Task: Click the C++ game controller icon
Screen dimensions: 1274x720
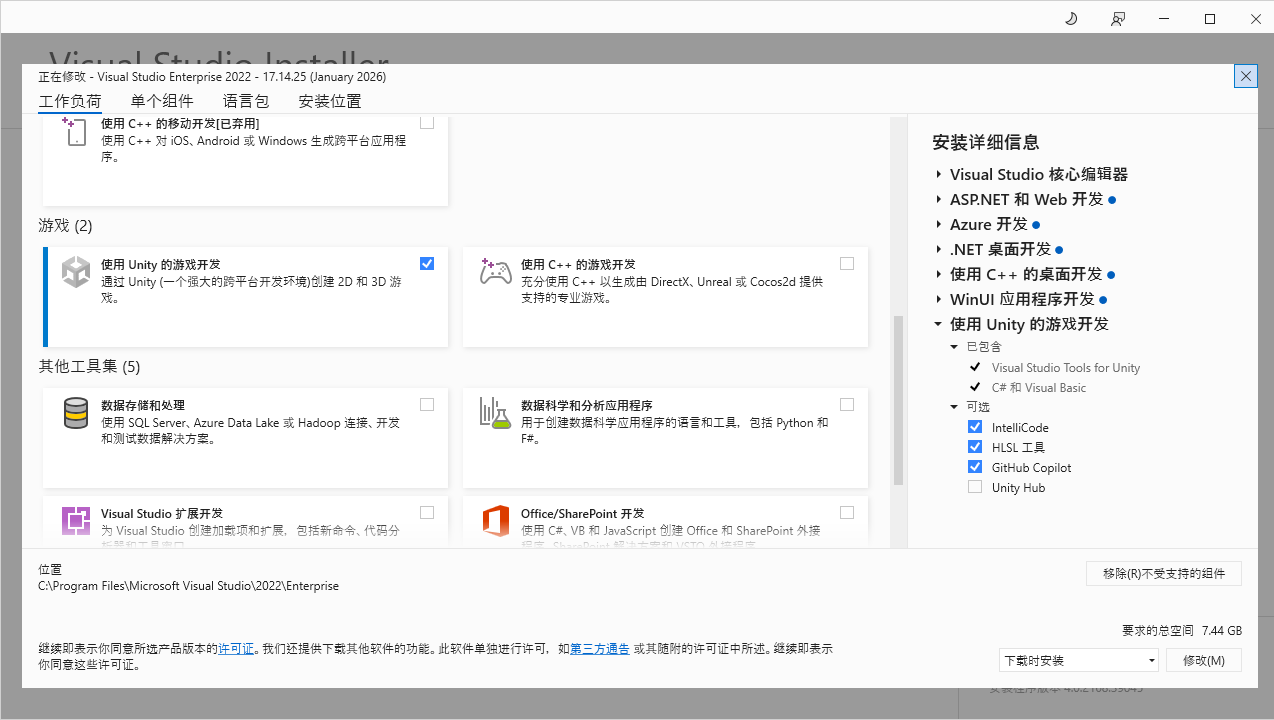Action: (x=496, y=272)
